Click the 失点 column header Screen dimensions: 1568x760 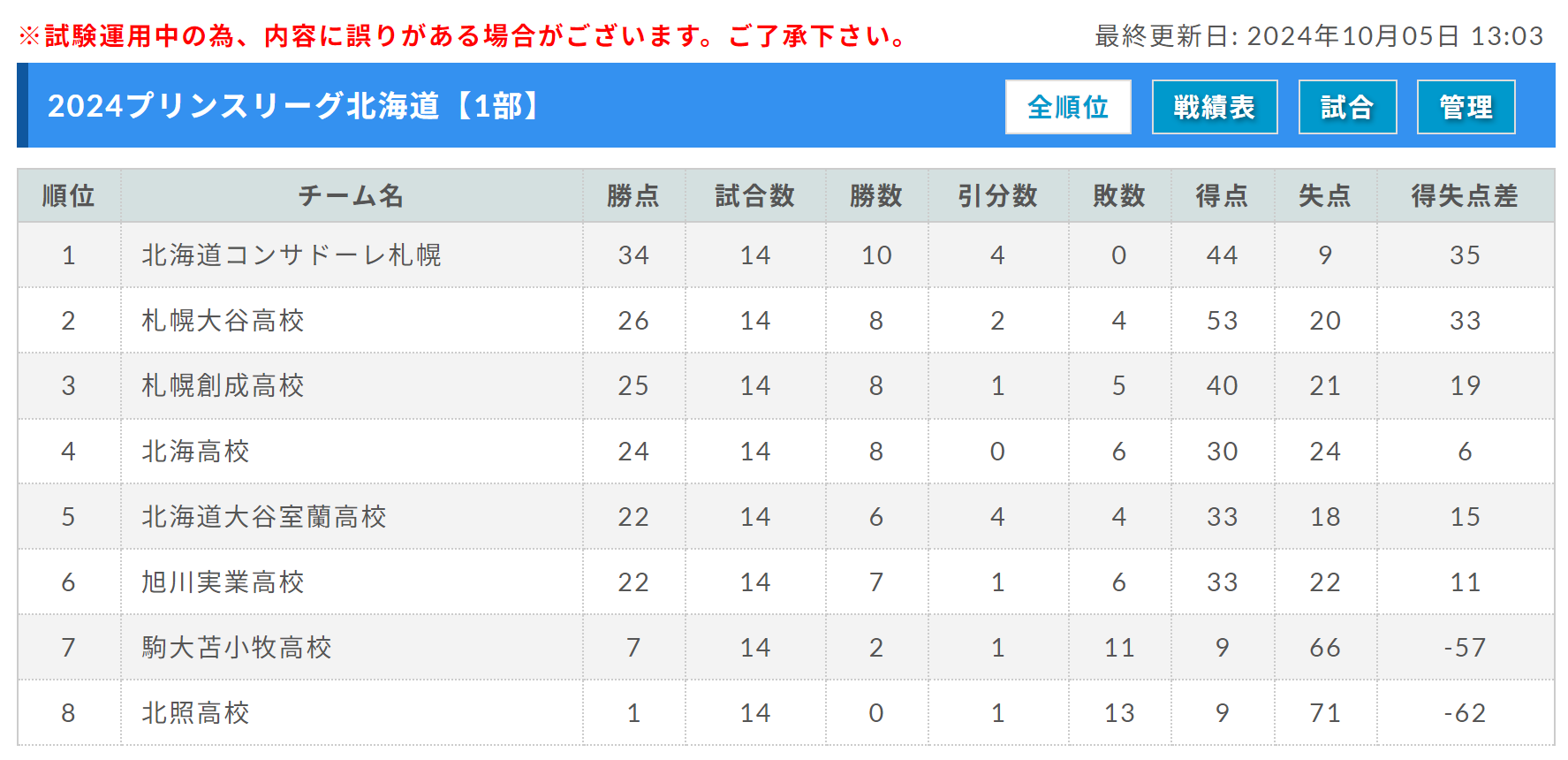tap(1325, 196)
